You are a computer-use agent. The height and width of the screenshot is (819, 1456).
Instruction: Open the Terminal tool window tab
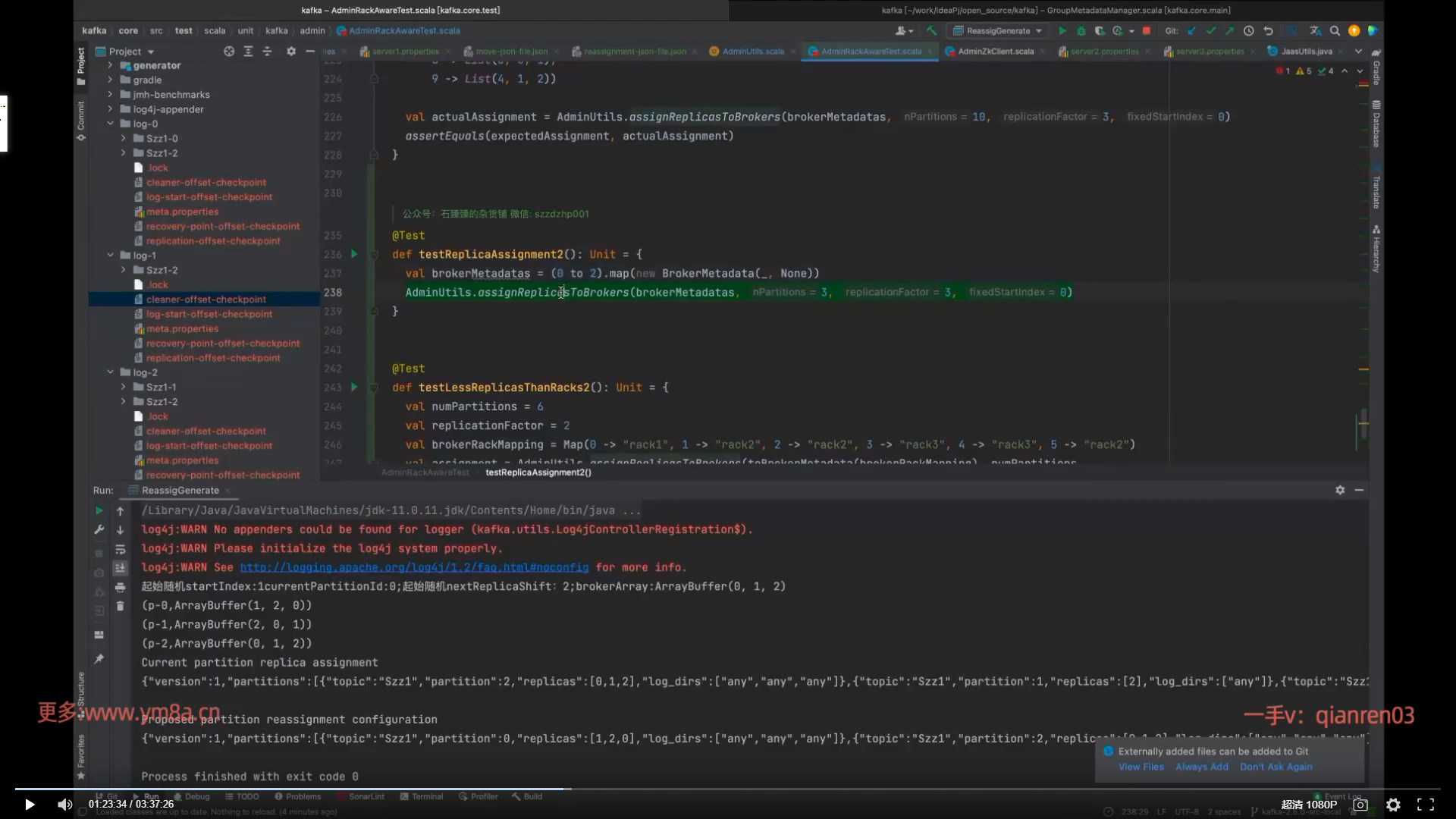click(x=422, y=797)
